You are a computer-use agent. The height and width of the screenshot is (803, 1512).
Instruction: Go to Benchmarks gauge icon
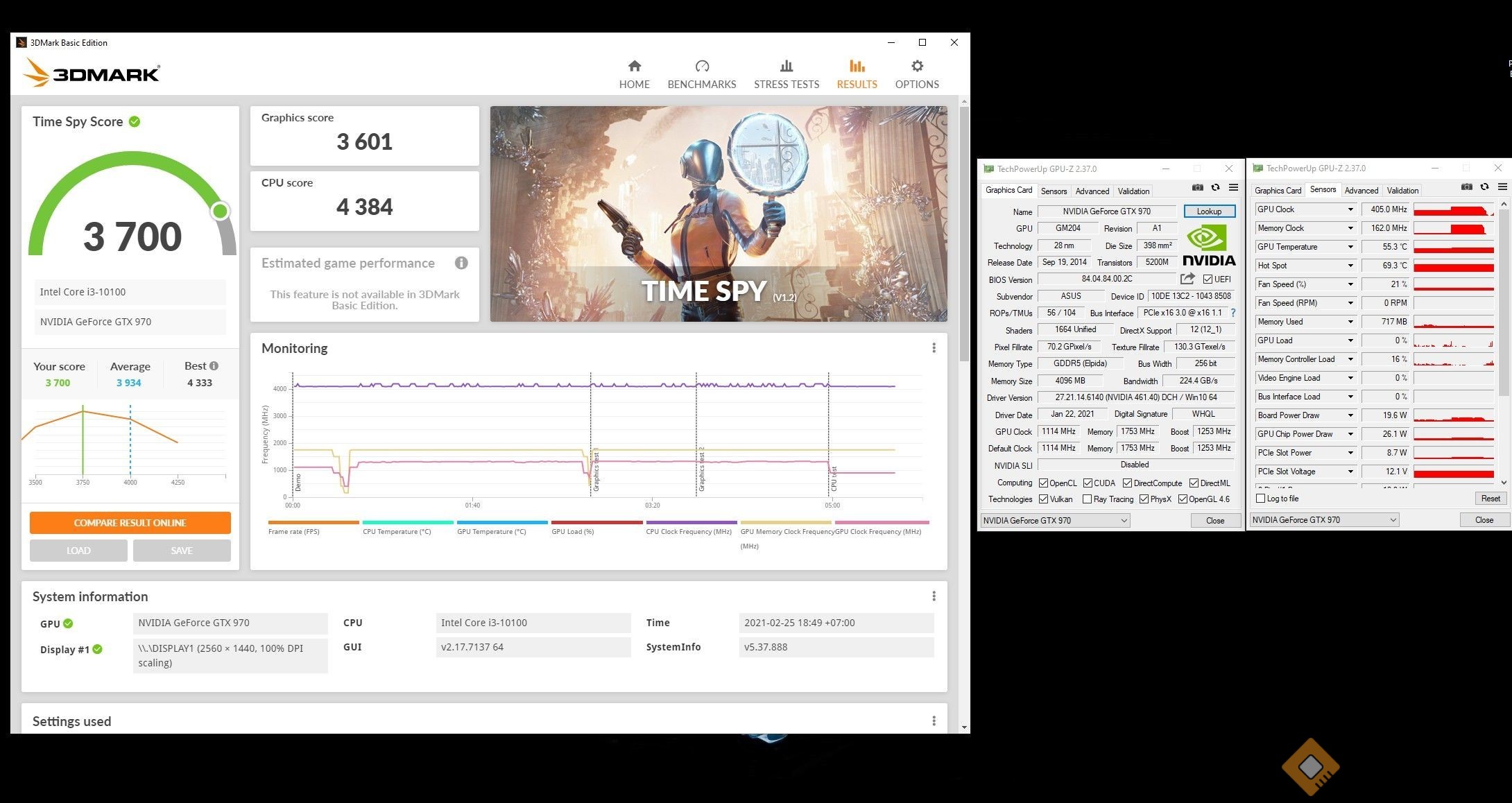701,67
